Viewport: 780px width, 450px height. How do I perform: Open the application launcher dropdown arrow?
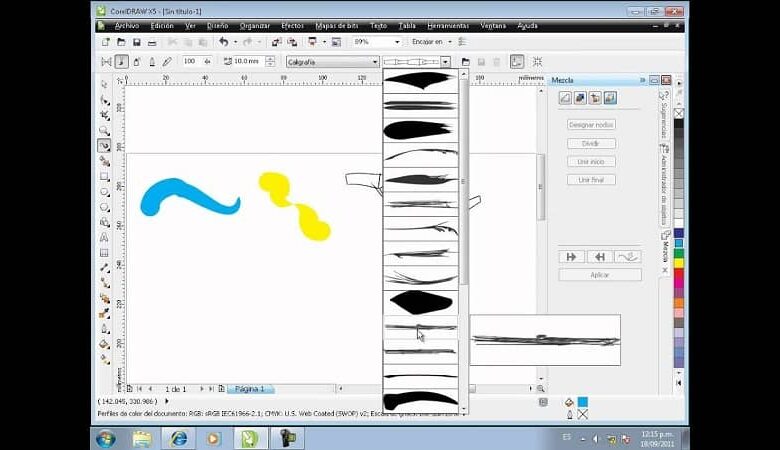(324, 42)
